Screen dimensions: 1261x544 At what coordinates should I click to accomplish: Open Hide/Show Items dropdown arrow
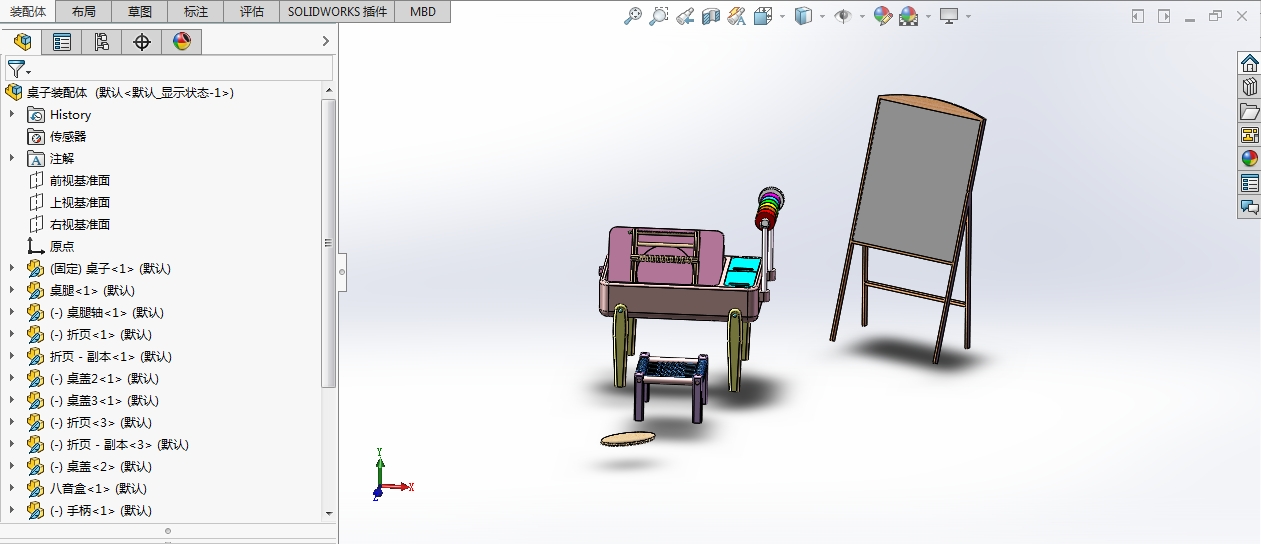pos(861,16)
